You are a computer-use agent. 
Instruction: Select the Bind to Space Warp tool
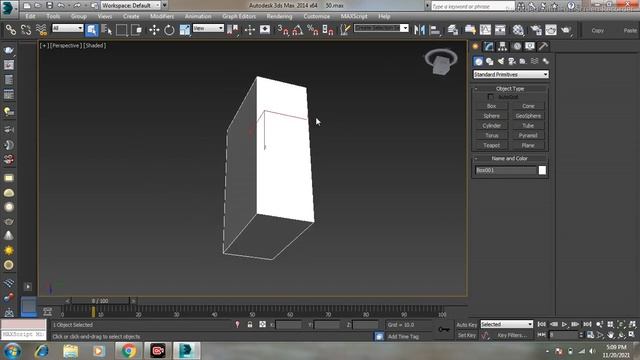[41, 30]
